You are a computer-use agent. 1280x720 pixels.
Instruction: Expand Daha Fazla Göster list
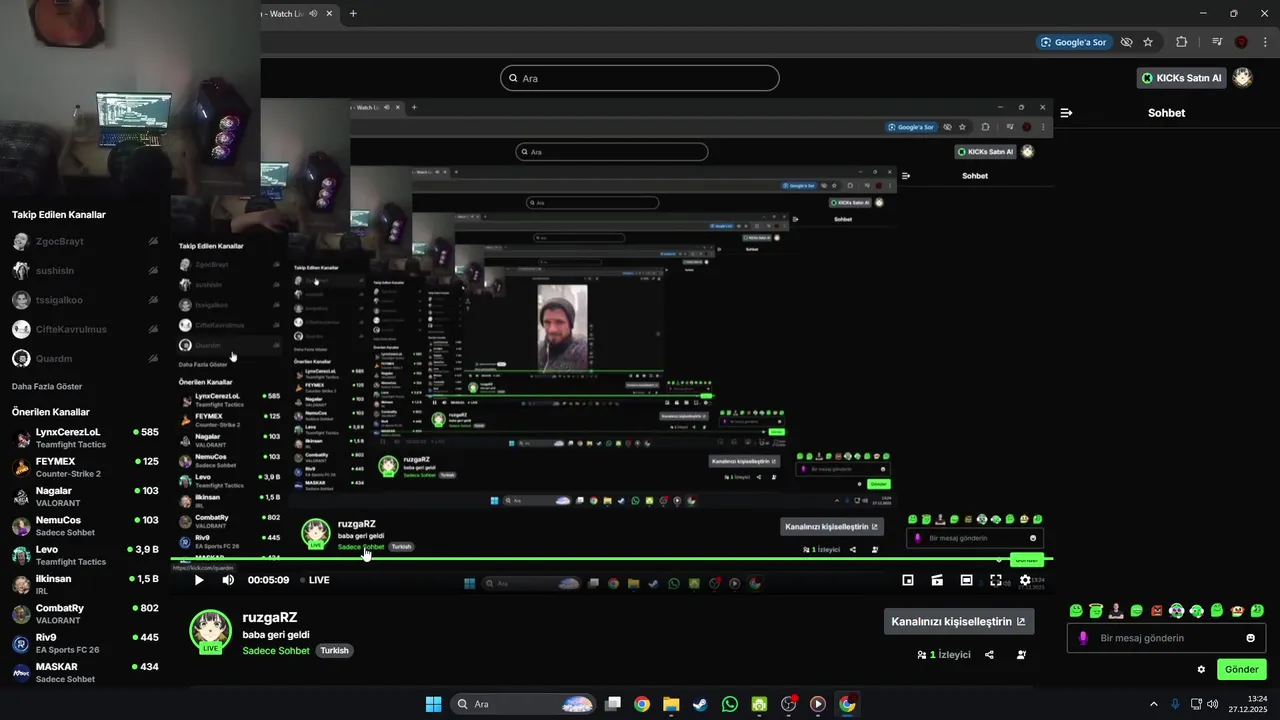47,386
